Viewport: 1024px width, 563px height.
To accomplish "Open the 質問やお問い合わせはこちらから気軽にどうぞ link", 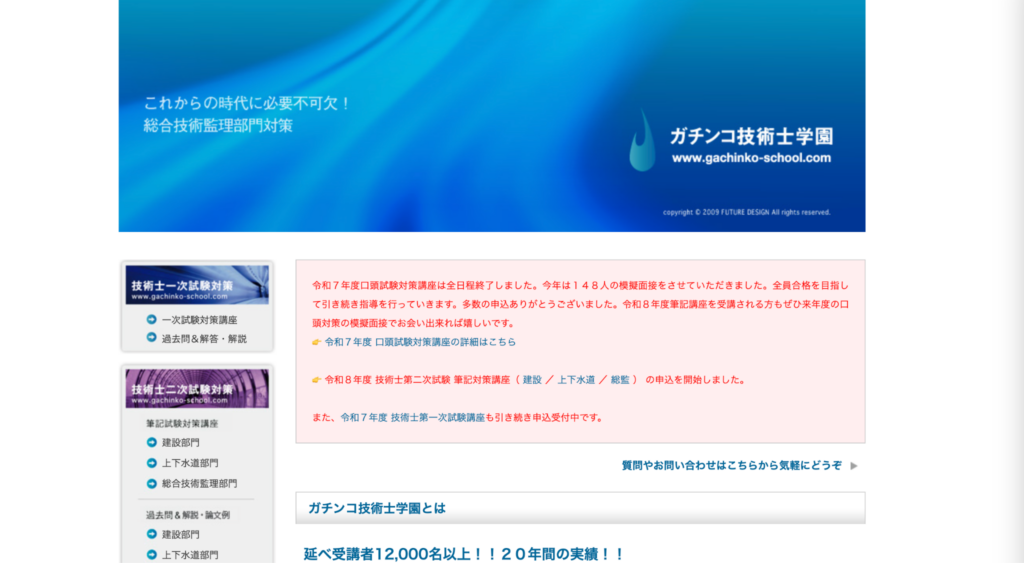I will point(731,466).
